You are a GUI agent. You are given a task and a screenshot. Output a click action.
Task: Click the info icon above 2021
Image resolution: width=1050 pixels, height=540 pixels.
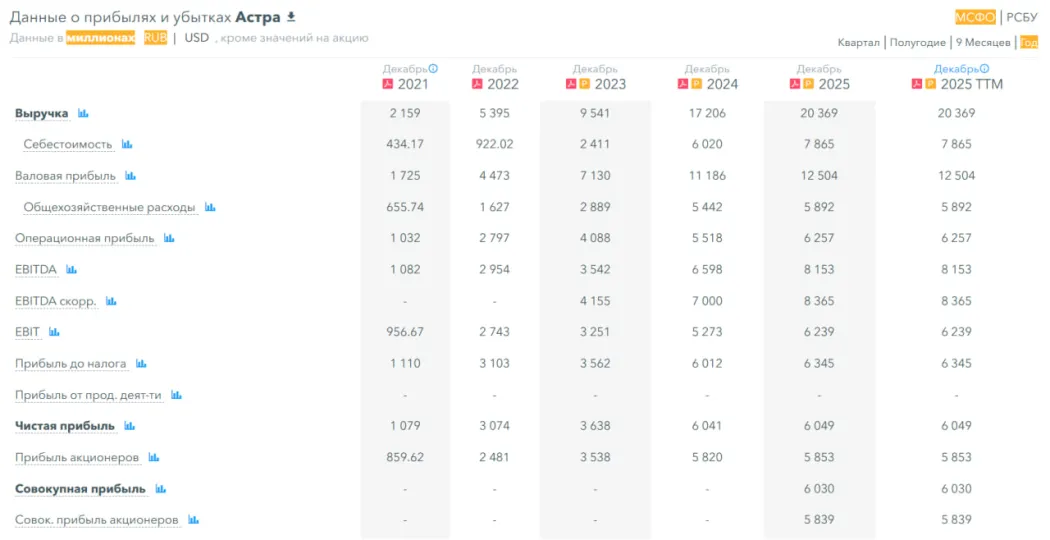pos(434,69)
